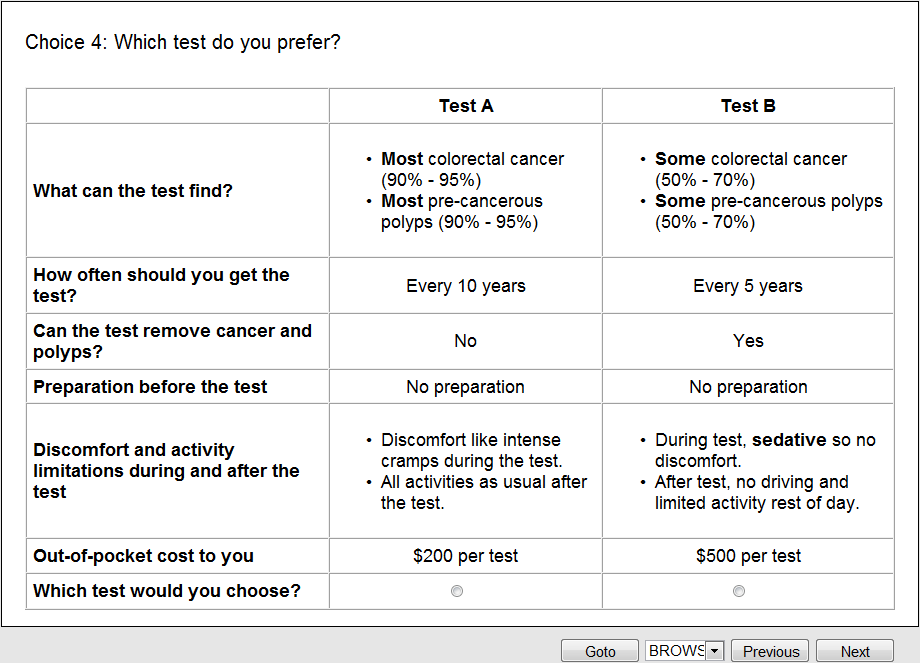Viewport: 920px width, 663px height.
Task: Click the BROWSE combo box field
Action: pyautogui.click(x=676, y=651)
